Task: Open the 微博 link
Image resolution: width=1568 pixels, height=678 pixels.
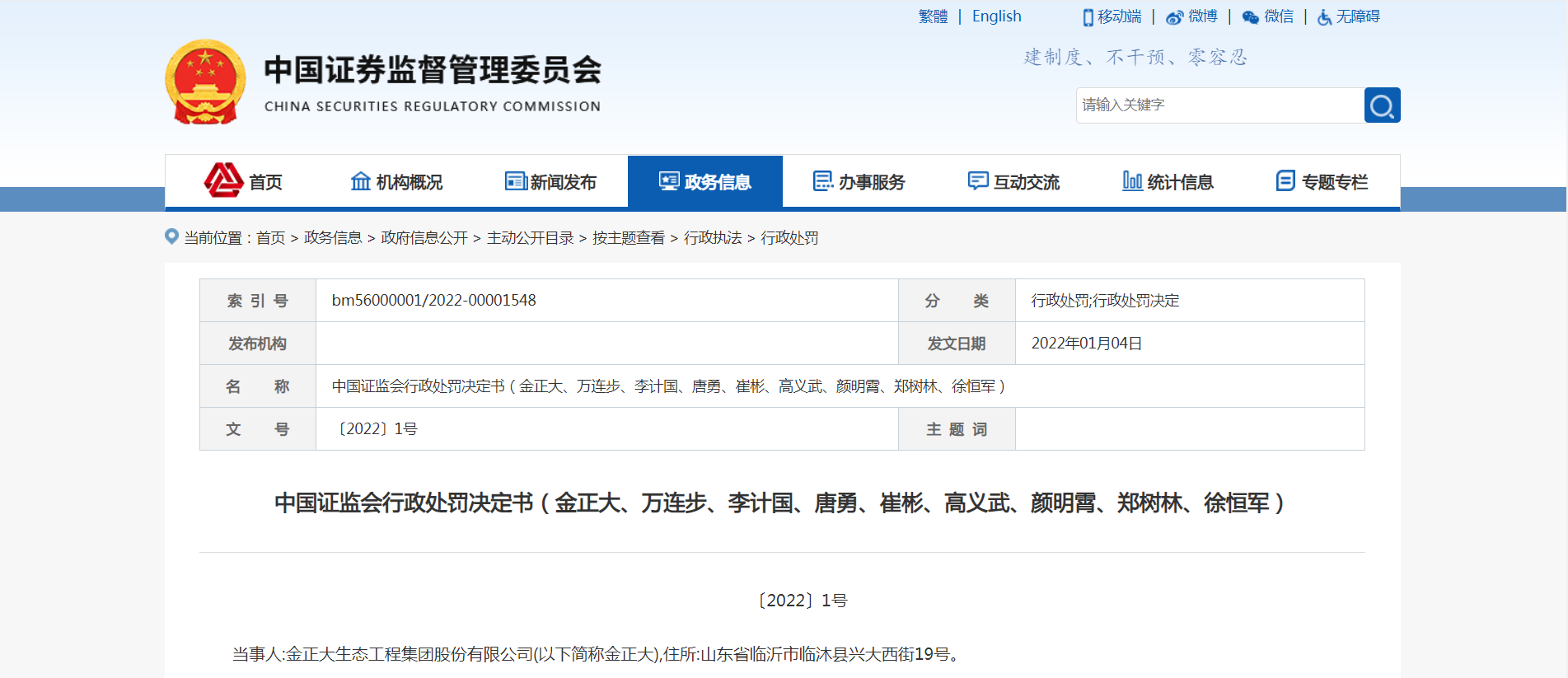Action: coord(1203,16)
